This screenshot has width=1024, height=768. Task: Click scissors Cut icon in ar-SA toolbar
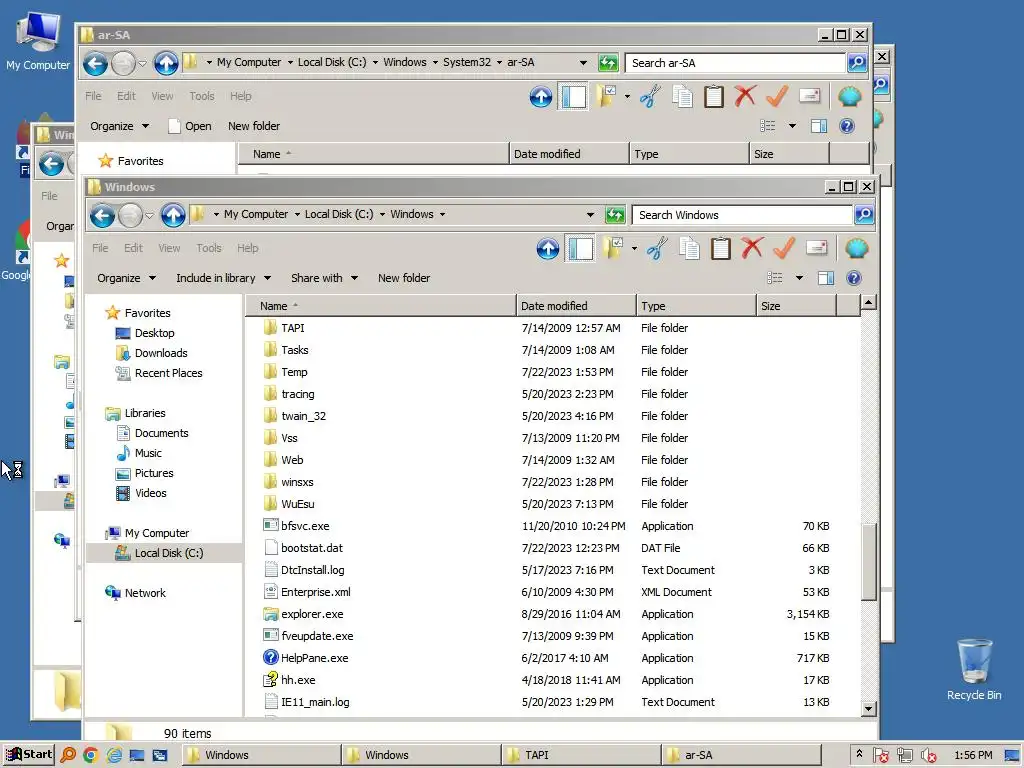(x=650, y=97)
